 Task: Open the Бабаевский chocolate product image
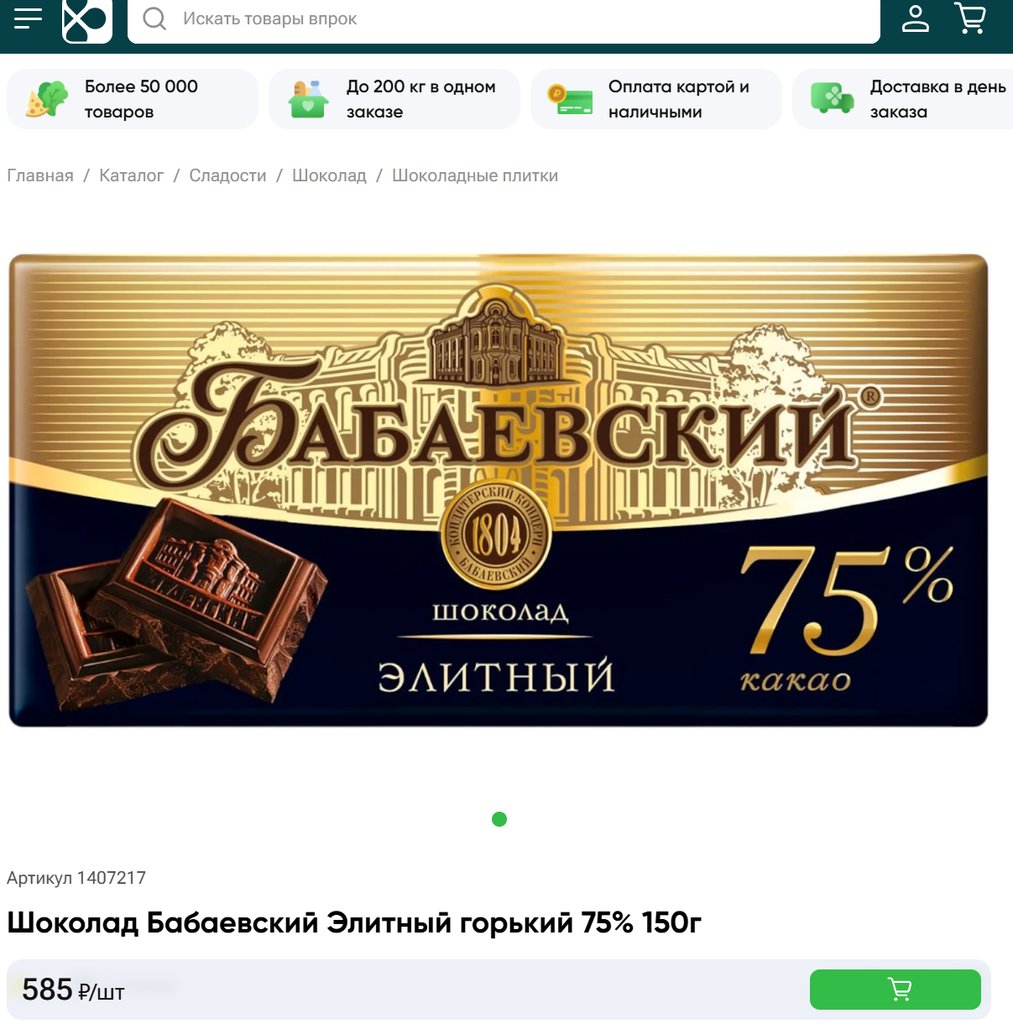498,490
